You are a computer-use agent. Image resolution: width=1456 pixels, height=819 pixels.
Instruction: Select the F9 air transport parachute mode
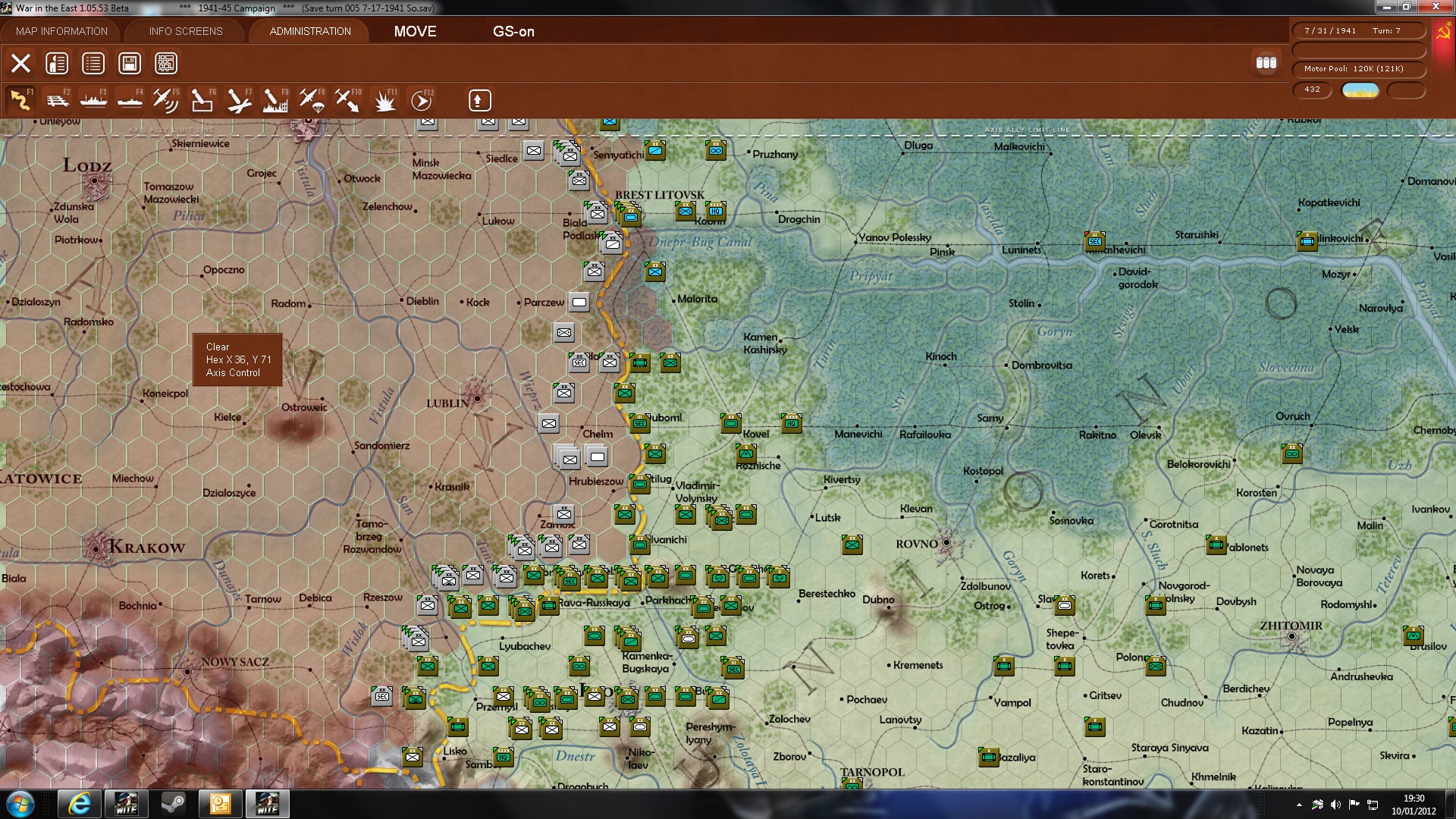pyautogui.click(x=312, y=100)
